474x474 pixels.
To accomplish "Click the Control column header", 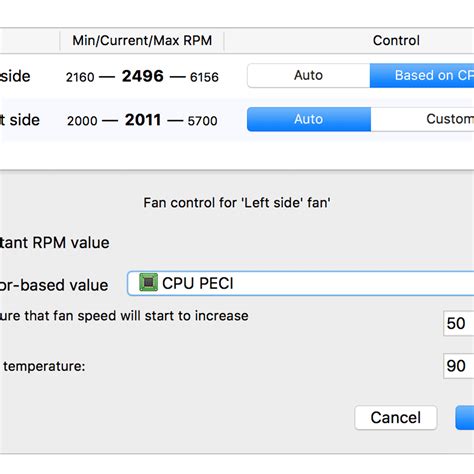I will tap(396, 41).
